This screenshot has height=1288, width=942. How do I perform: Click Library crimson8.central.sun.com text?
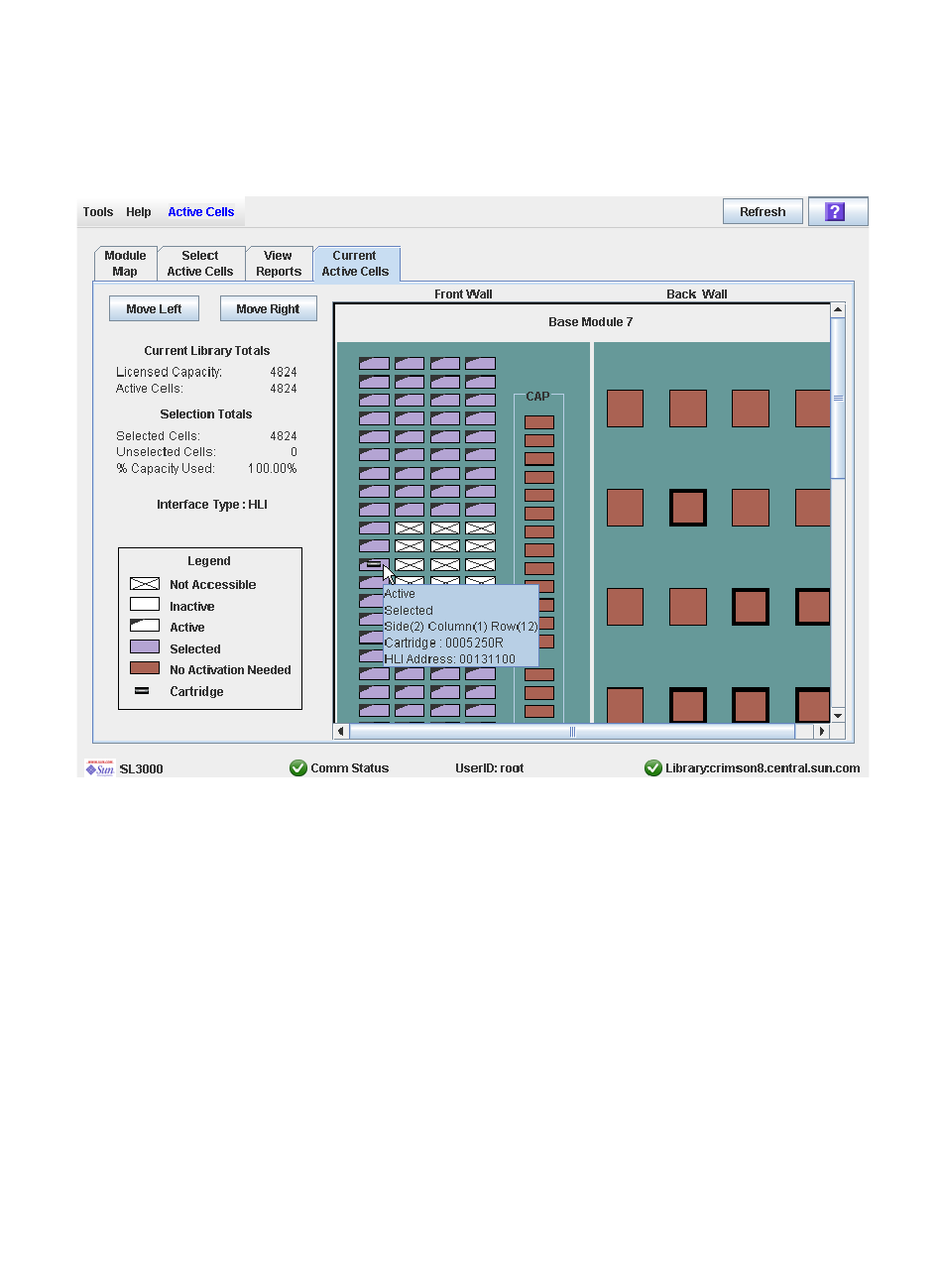click(x=763, y=768)
